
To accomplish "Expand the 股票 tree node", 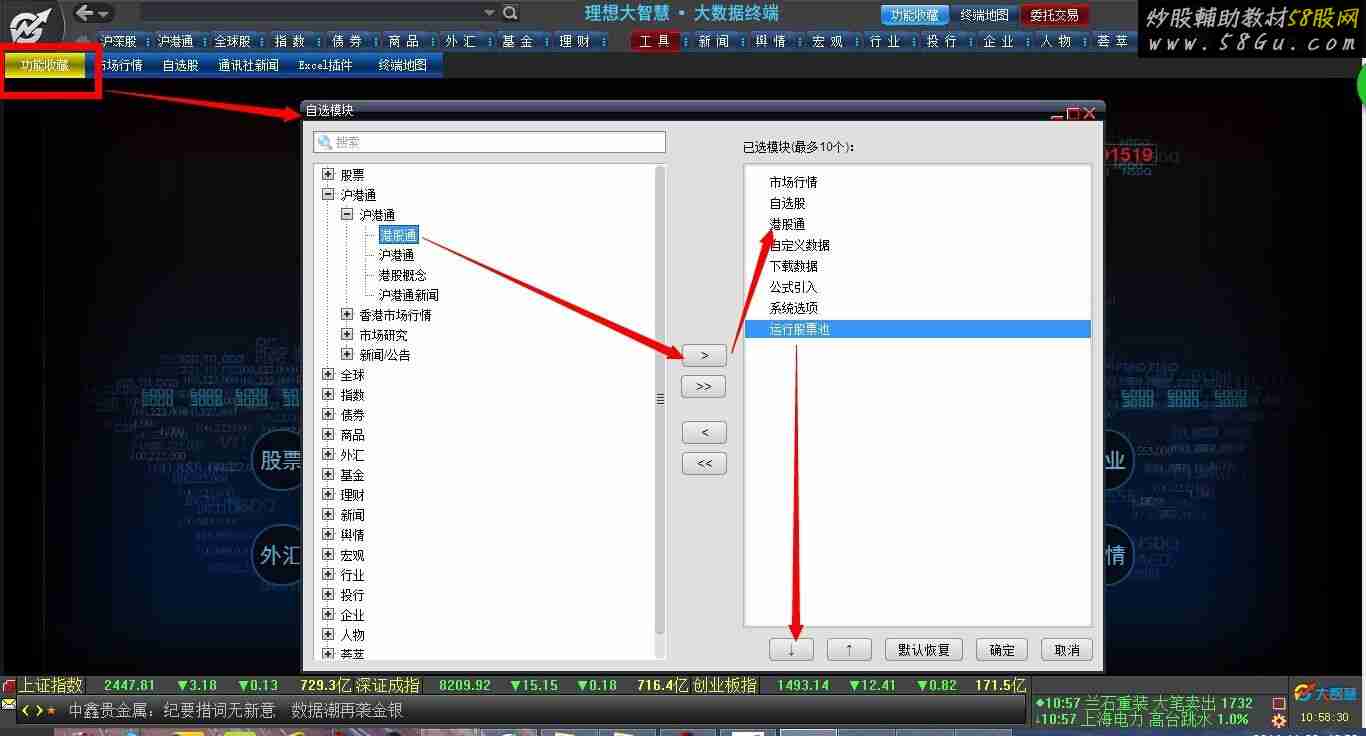I will click(328, 174).
